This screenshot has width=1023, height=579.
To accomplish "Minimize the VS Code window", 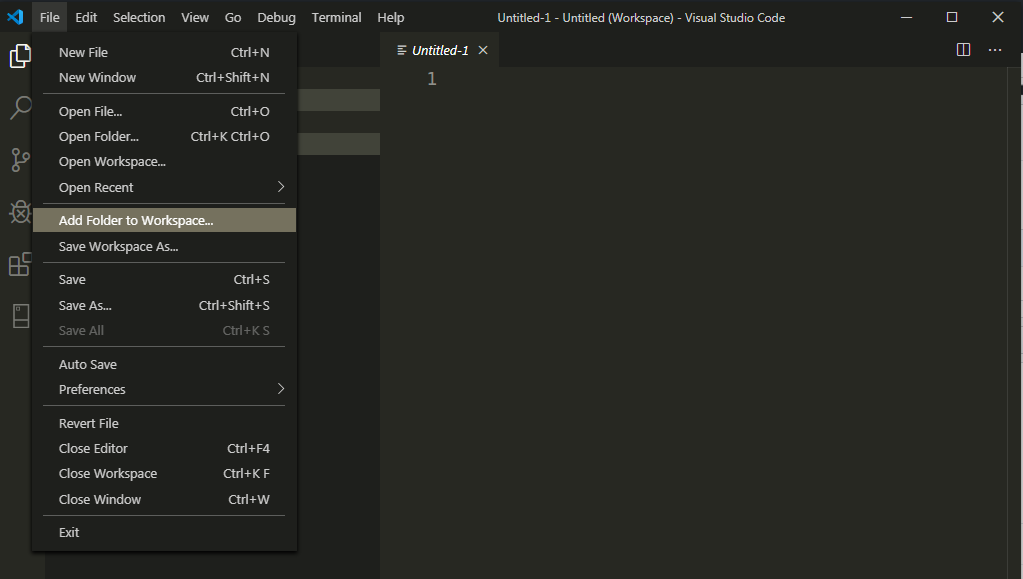I will [906, 18].
